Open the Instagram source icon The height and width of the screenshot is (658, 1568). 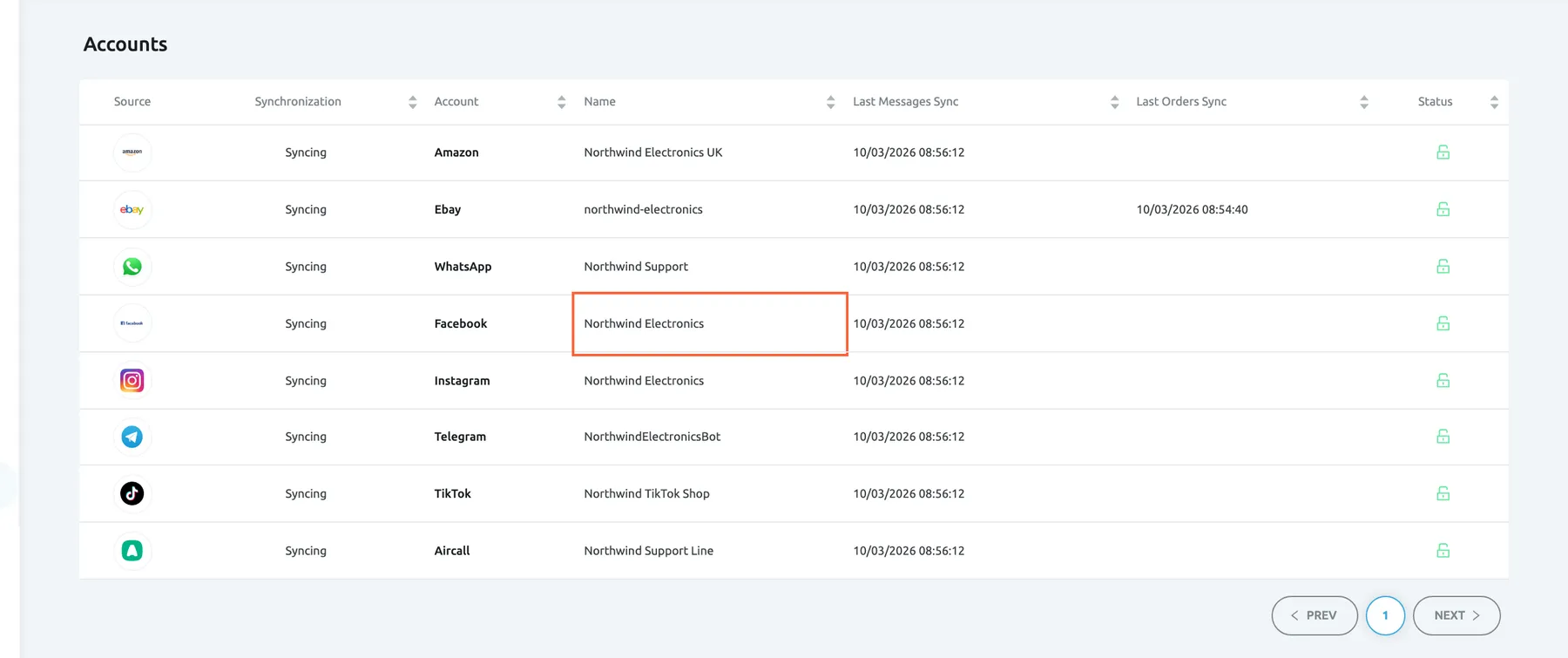click(132, 381)
